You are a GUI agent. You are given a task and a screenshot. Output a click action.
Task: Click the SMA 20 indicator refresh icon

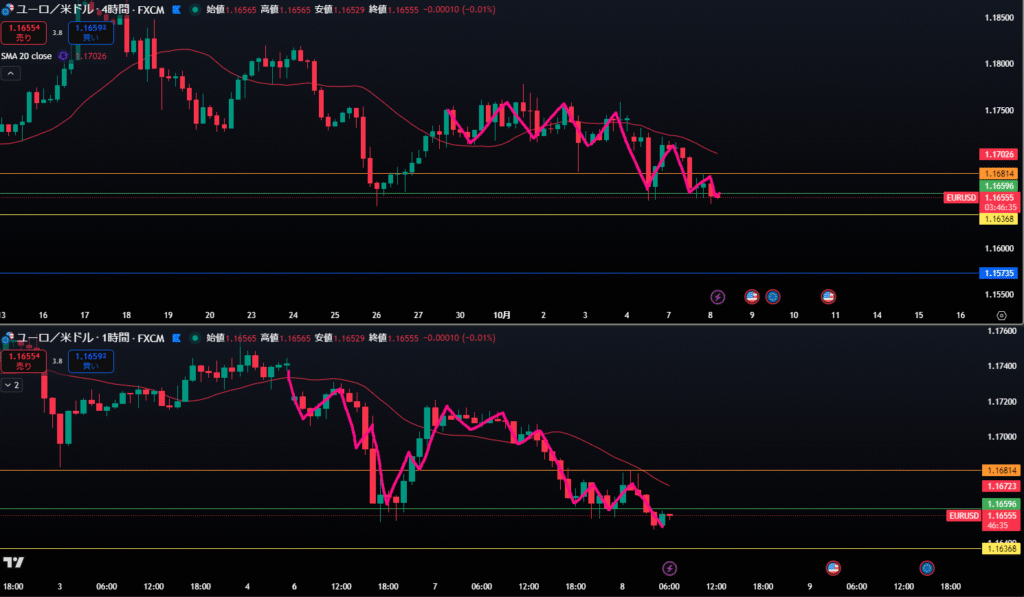62,56
